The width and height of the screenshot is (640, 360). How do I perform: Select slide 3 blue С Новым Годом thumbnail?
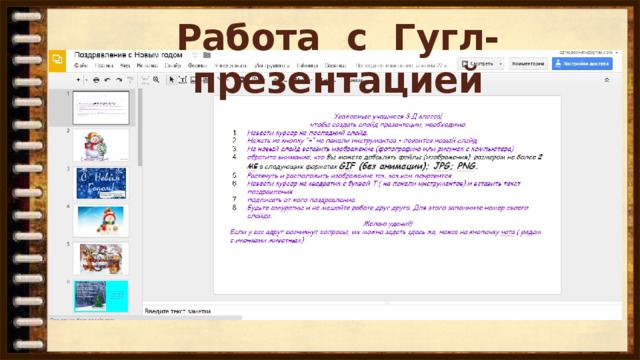101,183
